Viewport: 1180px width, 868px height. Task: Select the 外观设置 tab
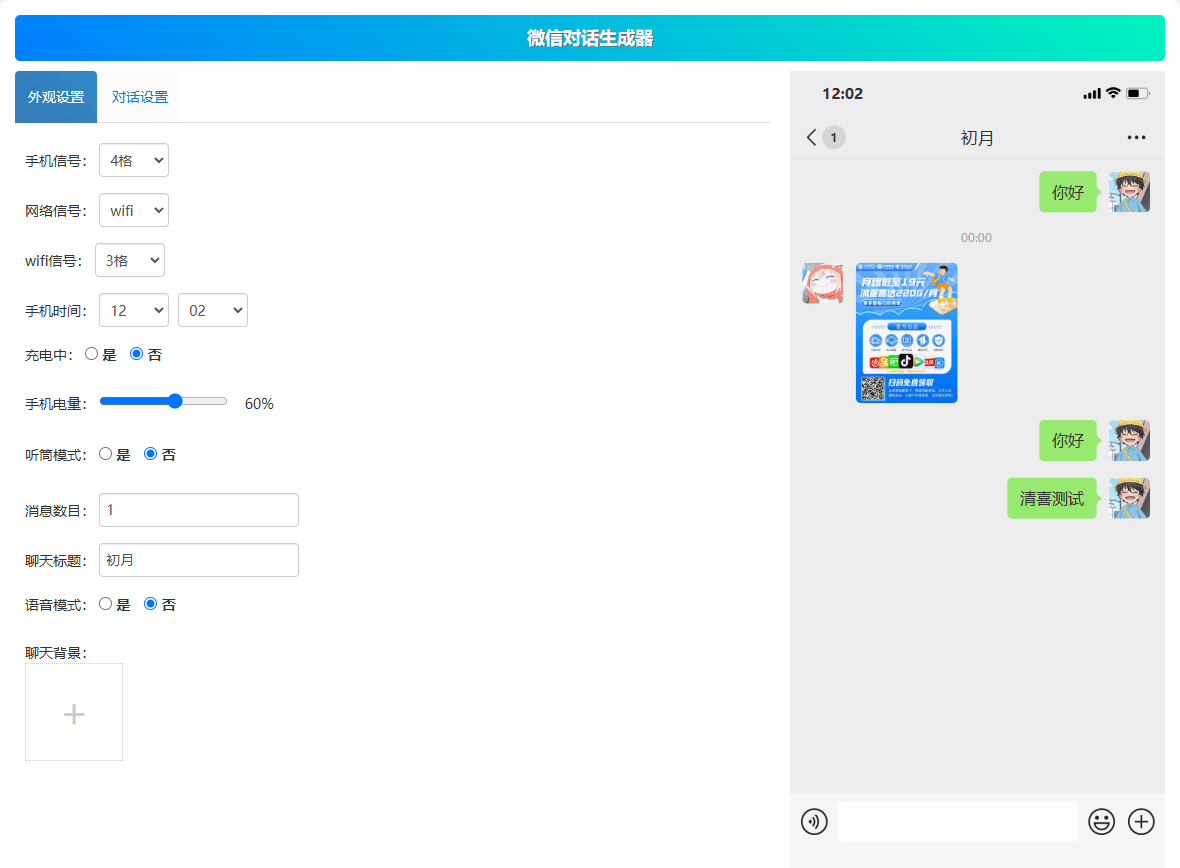tap(56, 97)
